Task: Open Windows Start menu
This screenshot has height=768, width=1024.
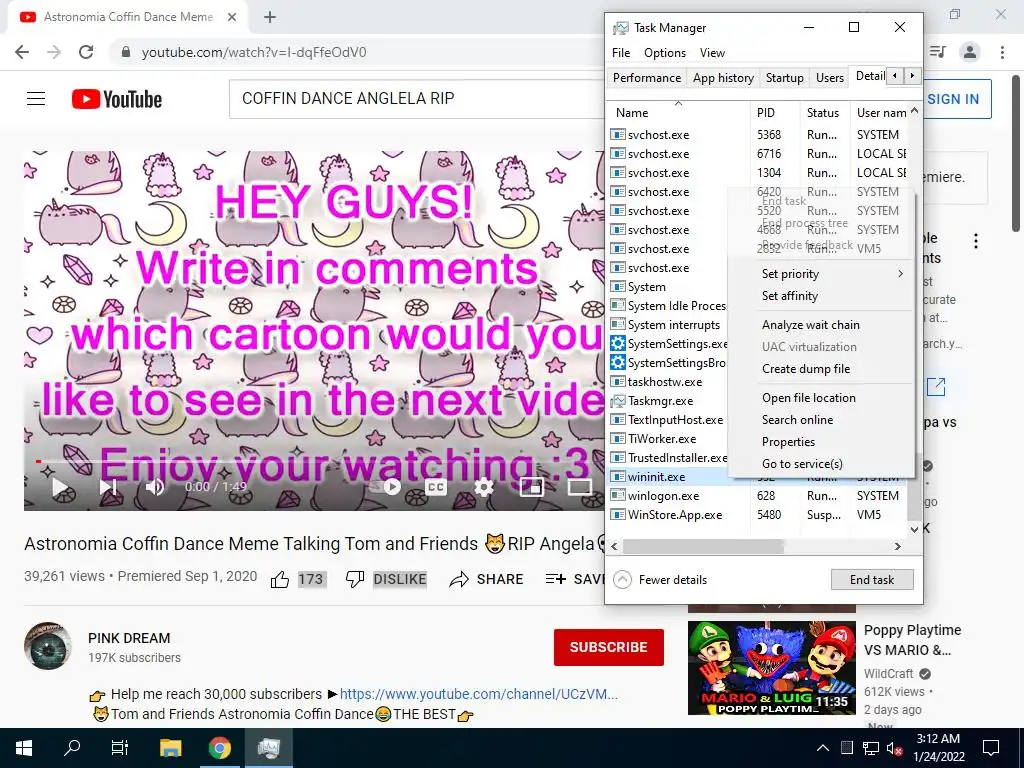Action: pyautogui.click(x=24, y=748)
